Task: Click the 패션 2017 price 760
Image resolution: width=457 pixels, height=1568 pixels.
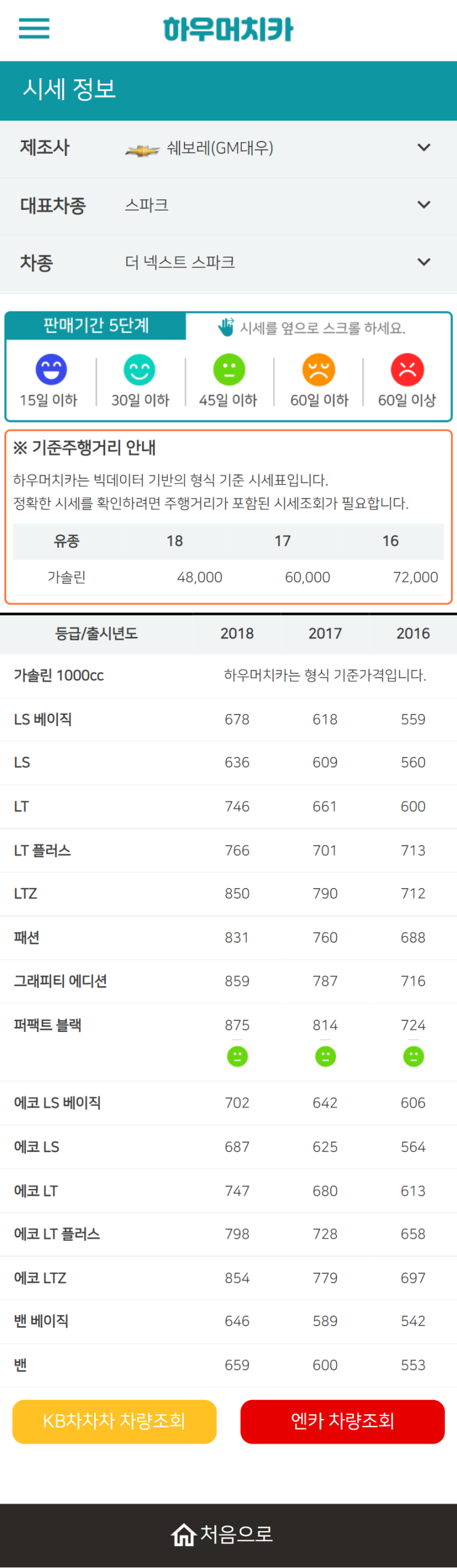Action: point(325,938)
